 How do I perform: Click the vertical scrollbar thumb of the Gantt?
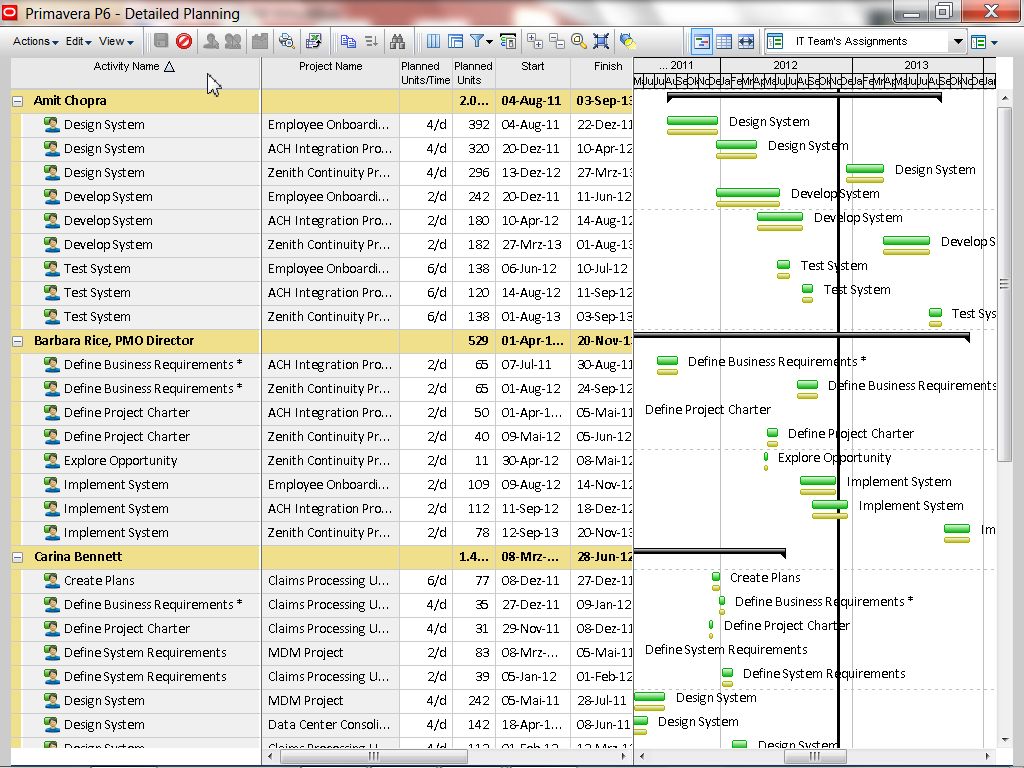(x=1004, y=284)
